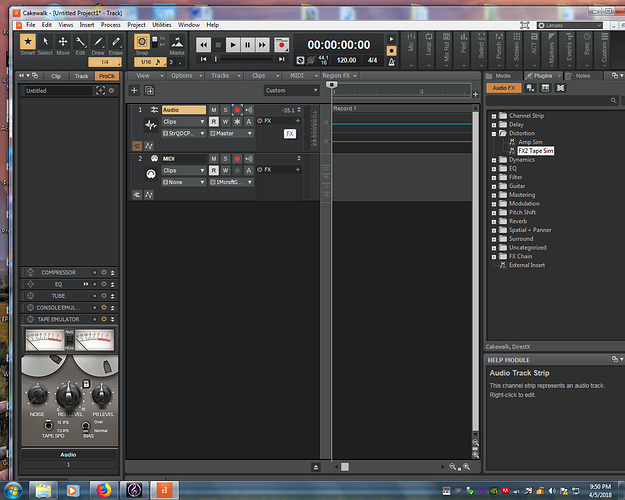Open the File menu

click(31, 25)
